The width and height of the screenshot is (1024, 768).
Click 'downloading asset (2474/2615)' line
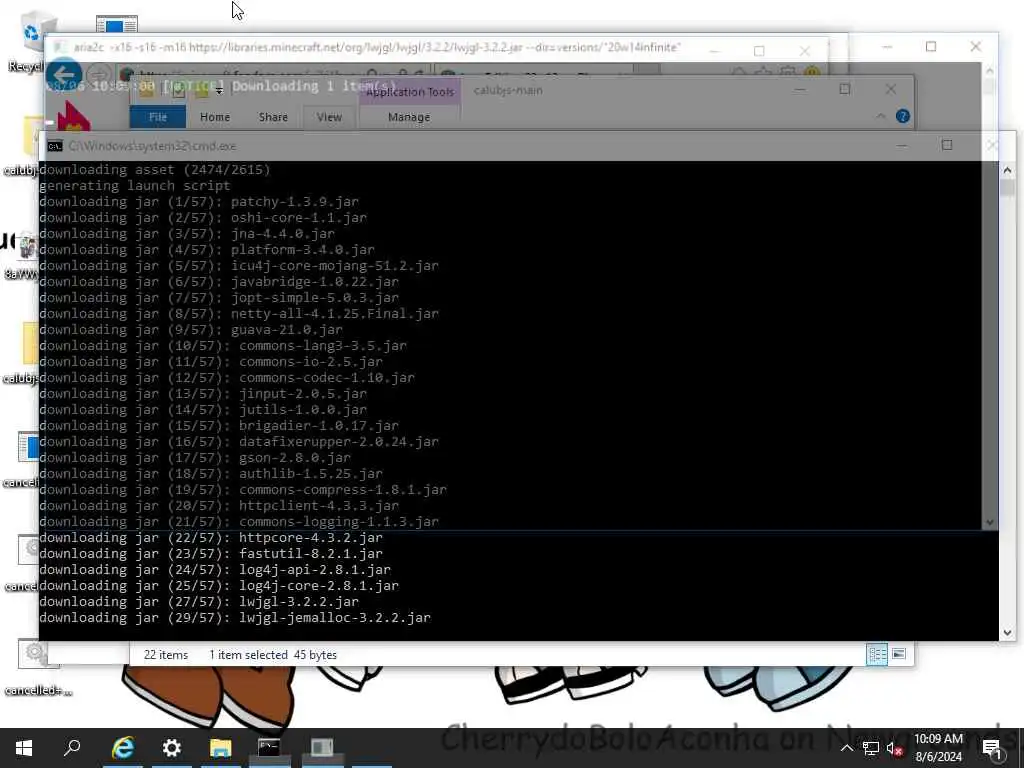155,169
